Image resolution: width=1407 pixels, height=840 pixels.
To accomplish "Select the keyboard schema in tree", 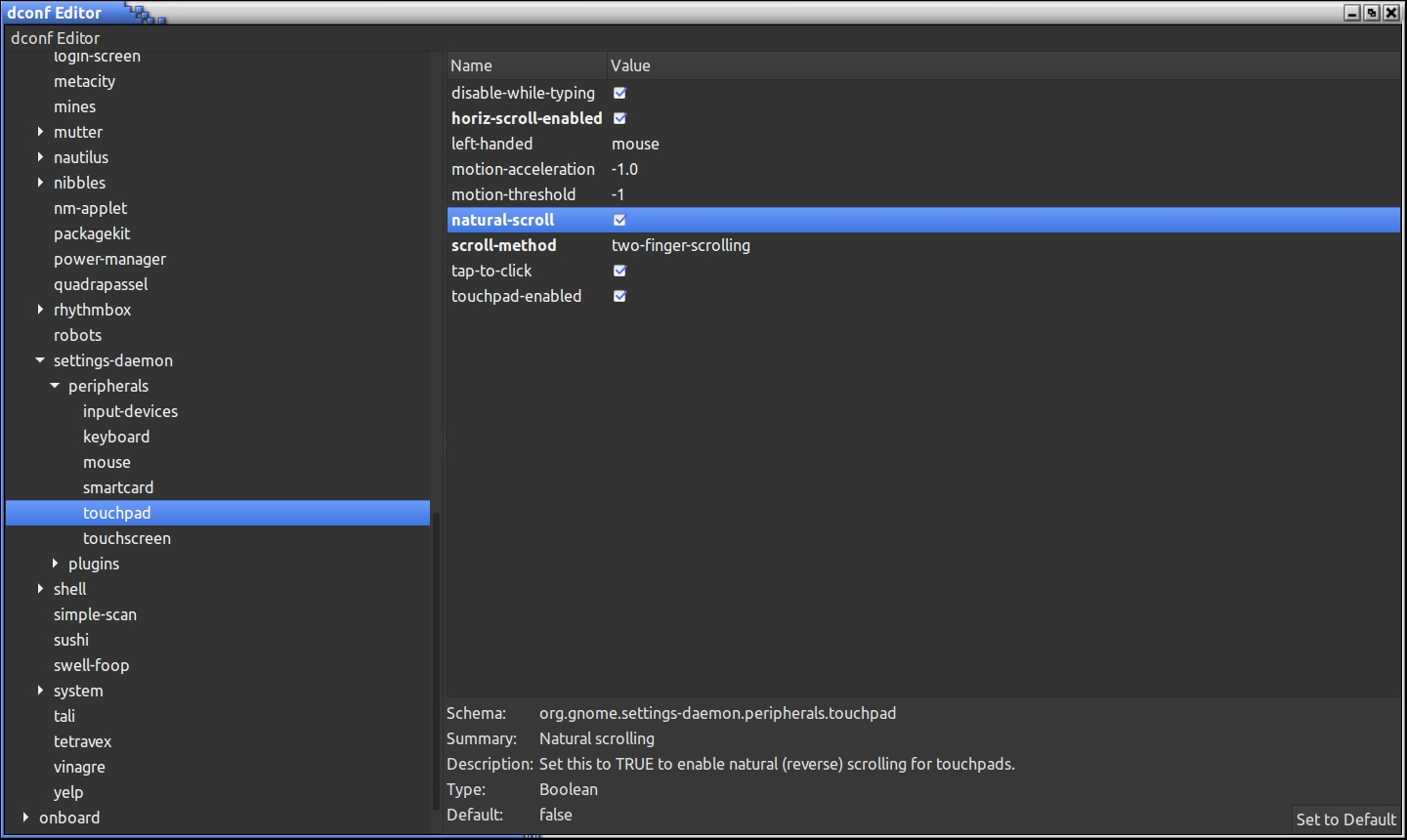I will pos(116,437).
